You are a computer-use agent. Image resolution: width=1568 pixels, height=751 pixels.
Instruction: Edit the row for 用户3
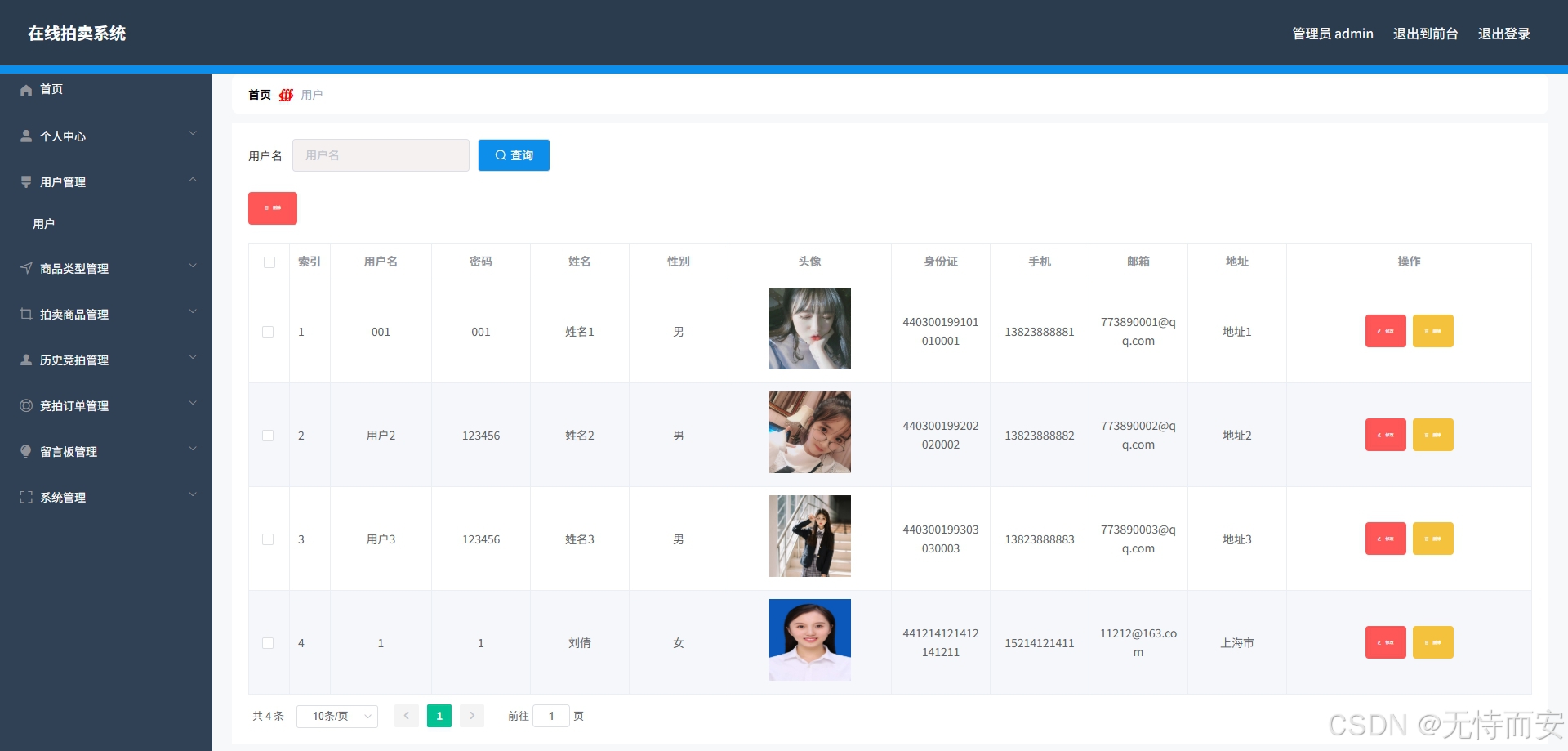click(x=1385, y=539)
